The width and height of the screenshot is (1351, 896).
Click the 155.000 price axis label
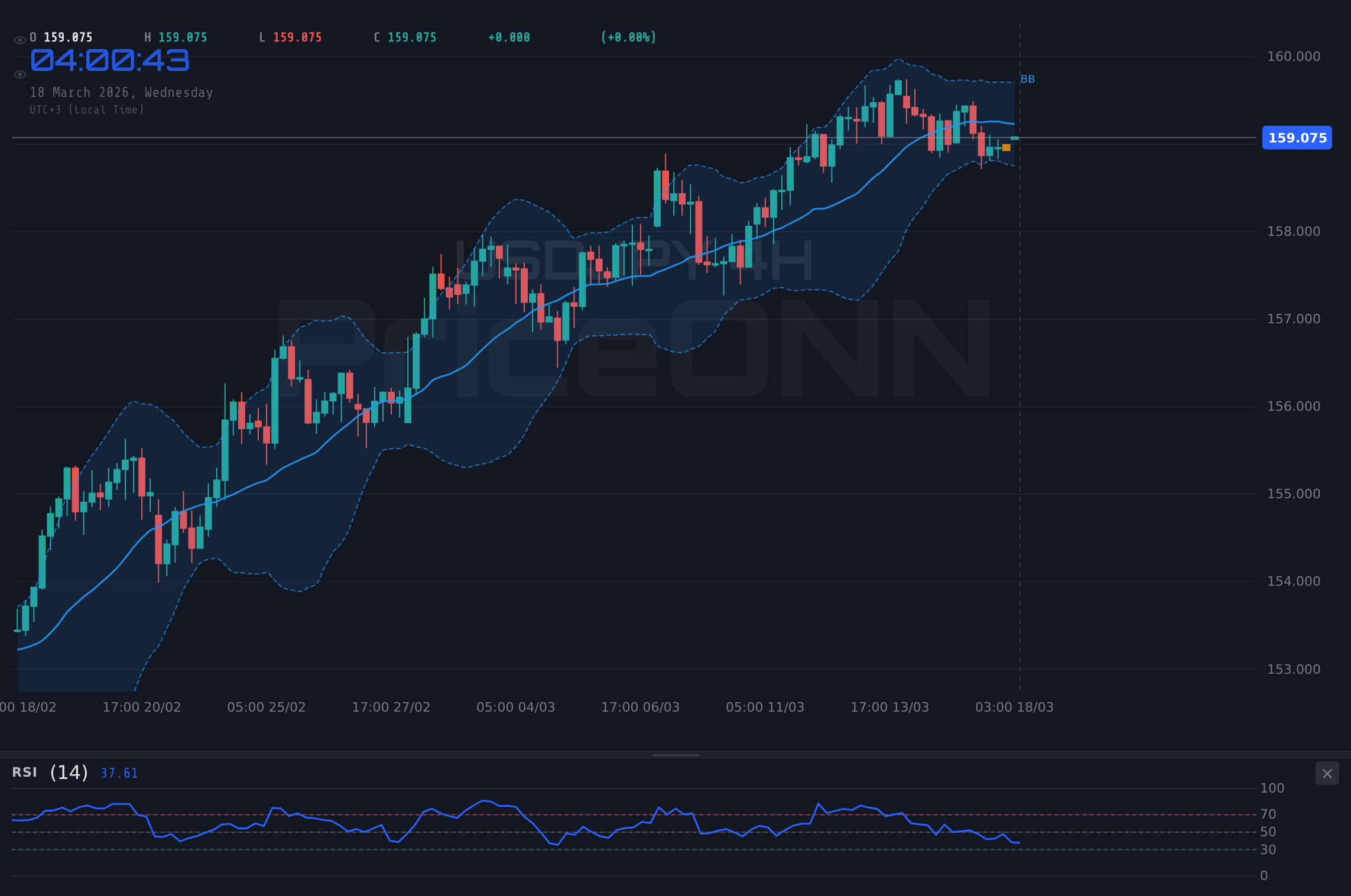point(1294,494)
